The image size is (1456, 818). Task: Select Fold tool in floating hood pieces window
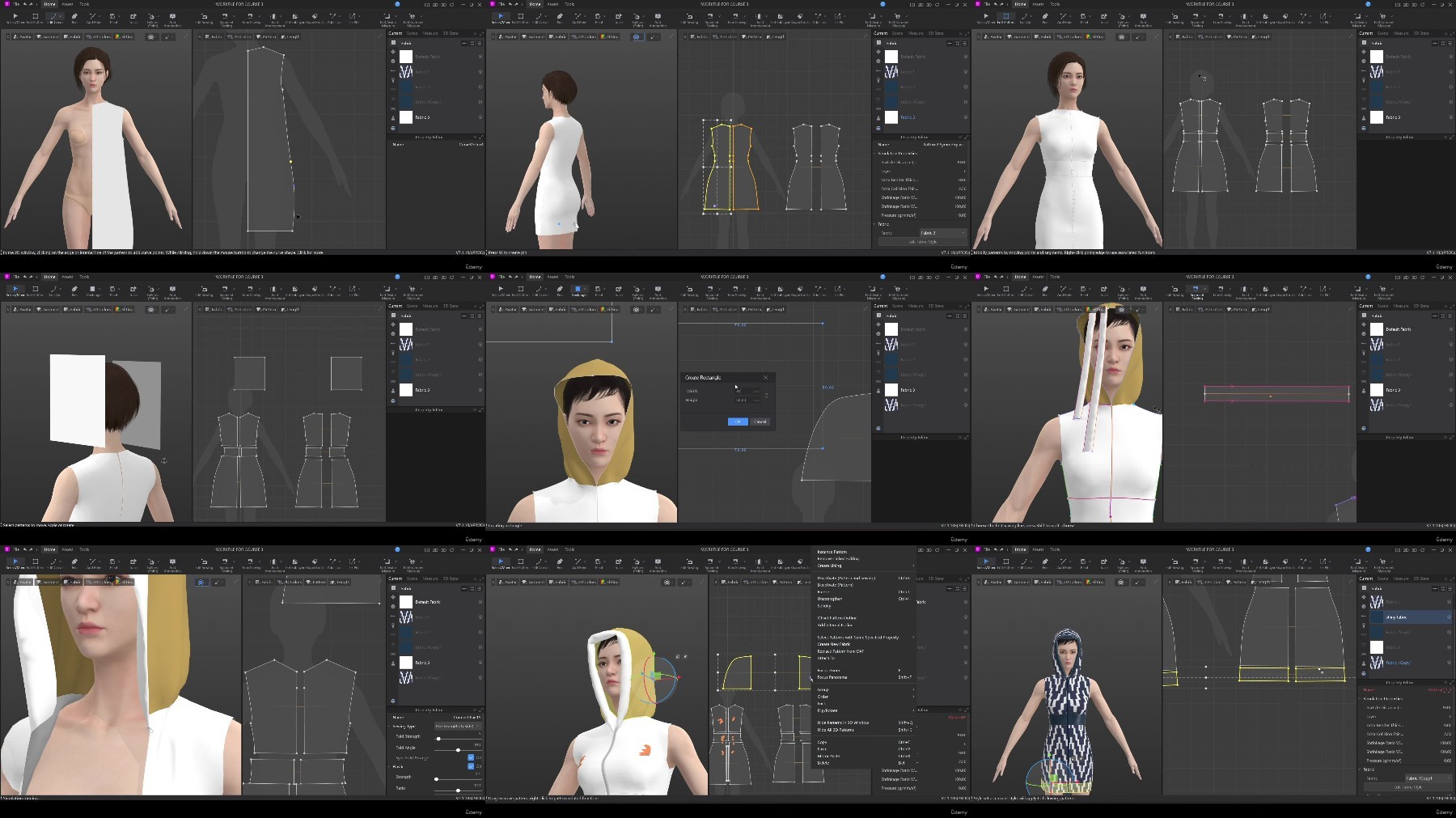(113, 290)
